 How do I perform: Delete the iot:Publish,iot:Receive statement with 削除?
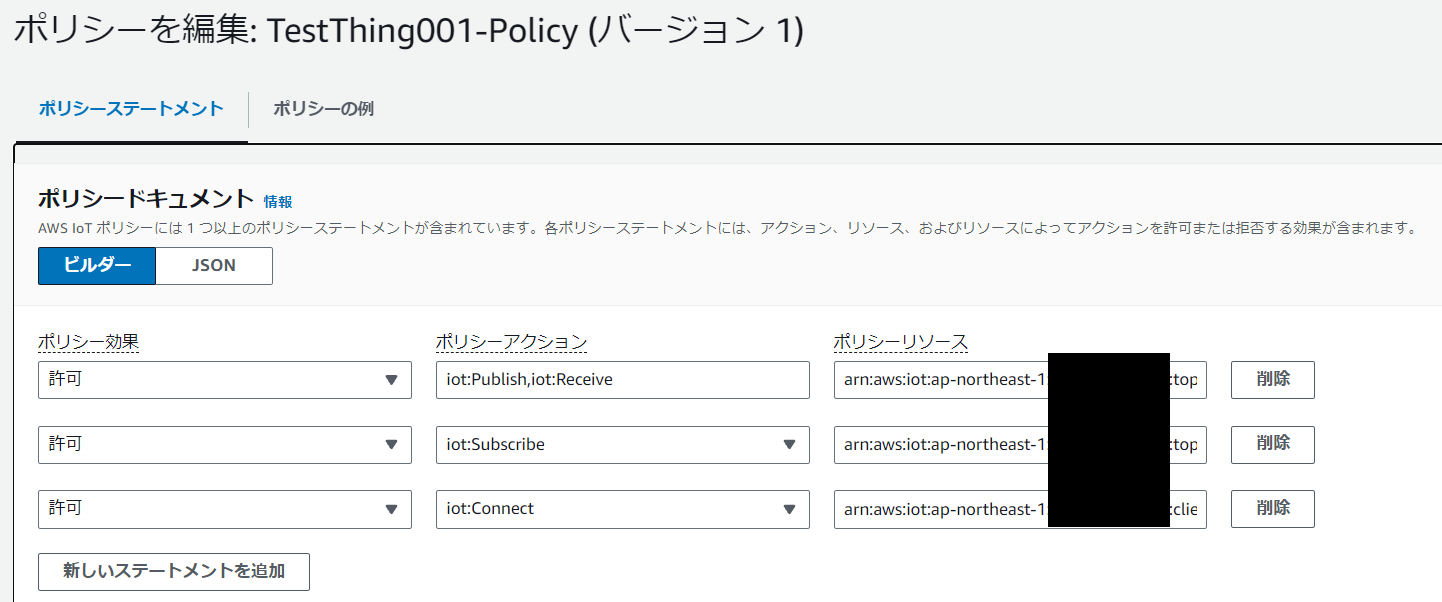(x=1272, y=380)
